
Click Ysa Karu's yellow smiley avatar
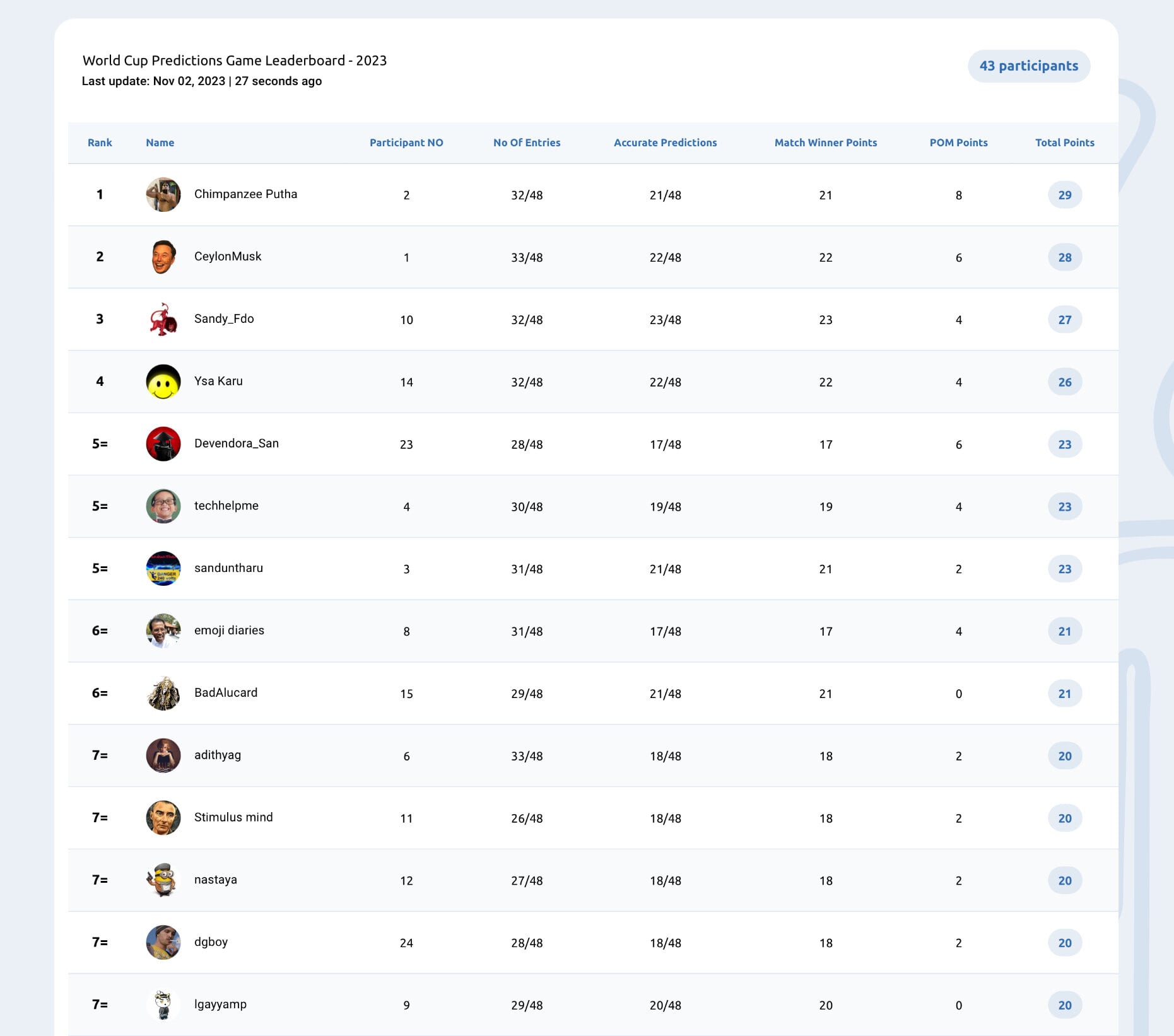[163, 381]
